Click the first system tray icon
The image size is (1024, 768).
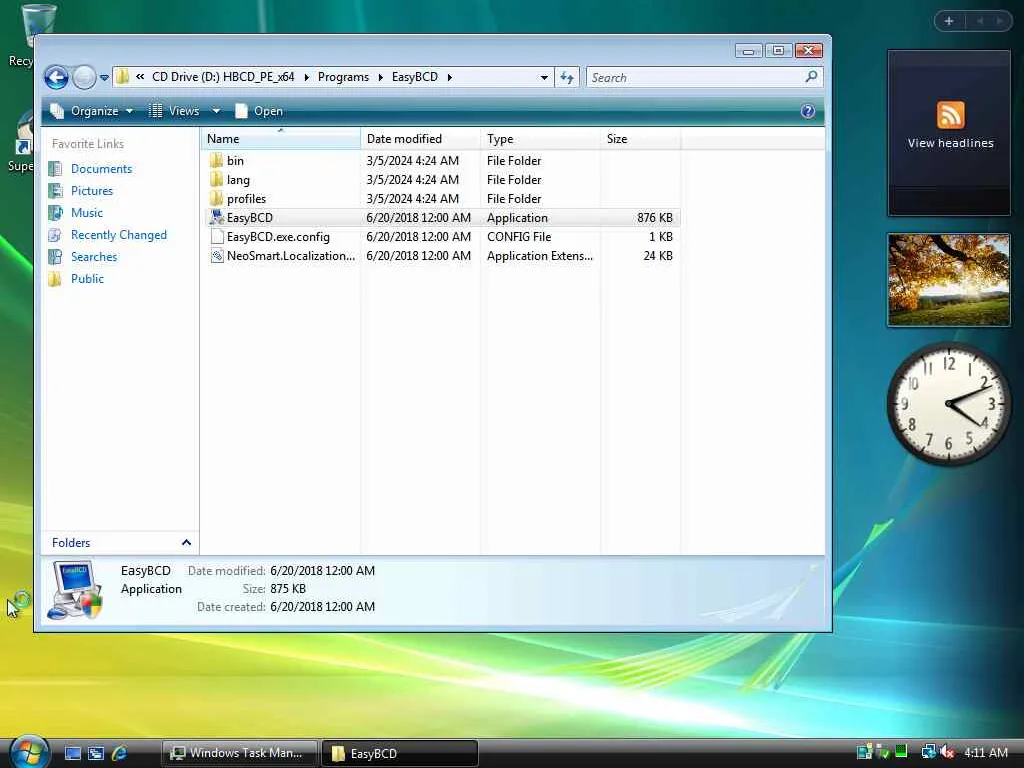[x=864, y=752]
